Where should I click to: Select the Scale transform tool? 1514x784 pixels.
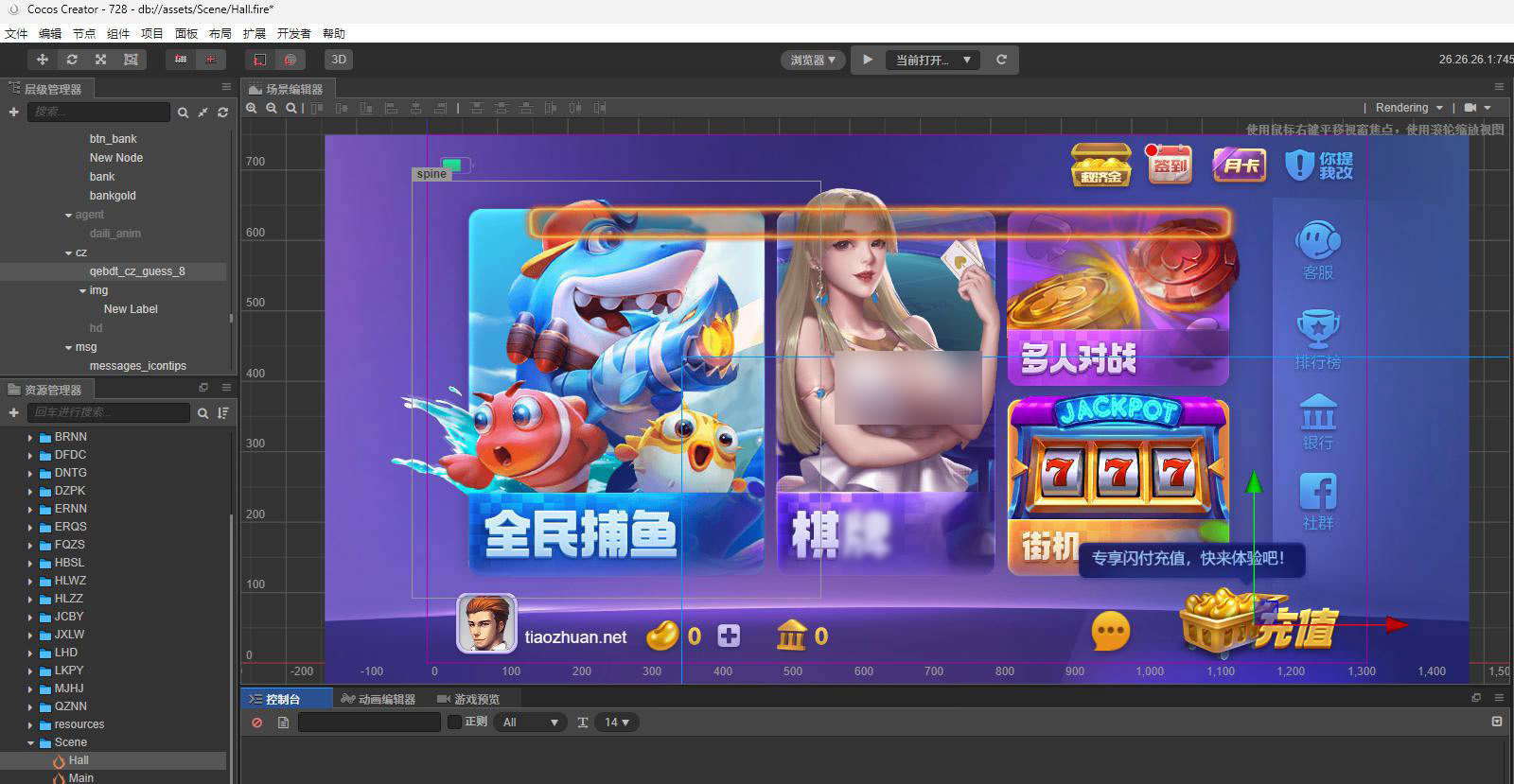pyautogui.click(x=100, y=60)
